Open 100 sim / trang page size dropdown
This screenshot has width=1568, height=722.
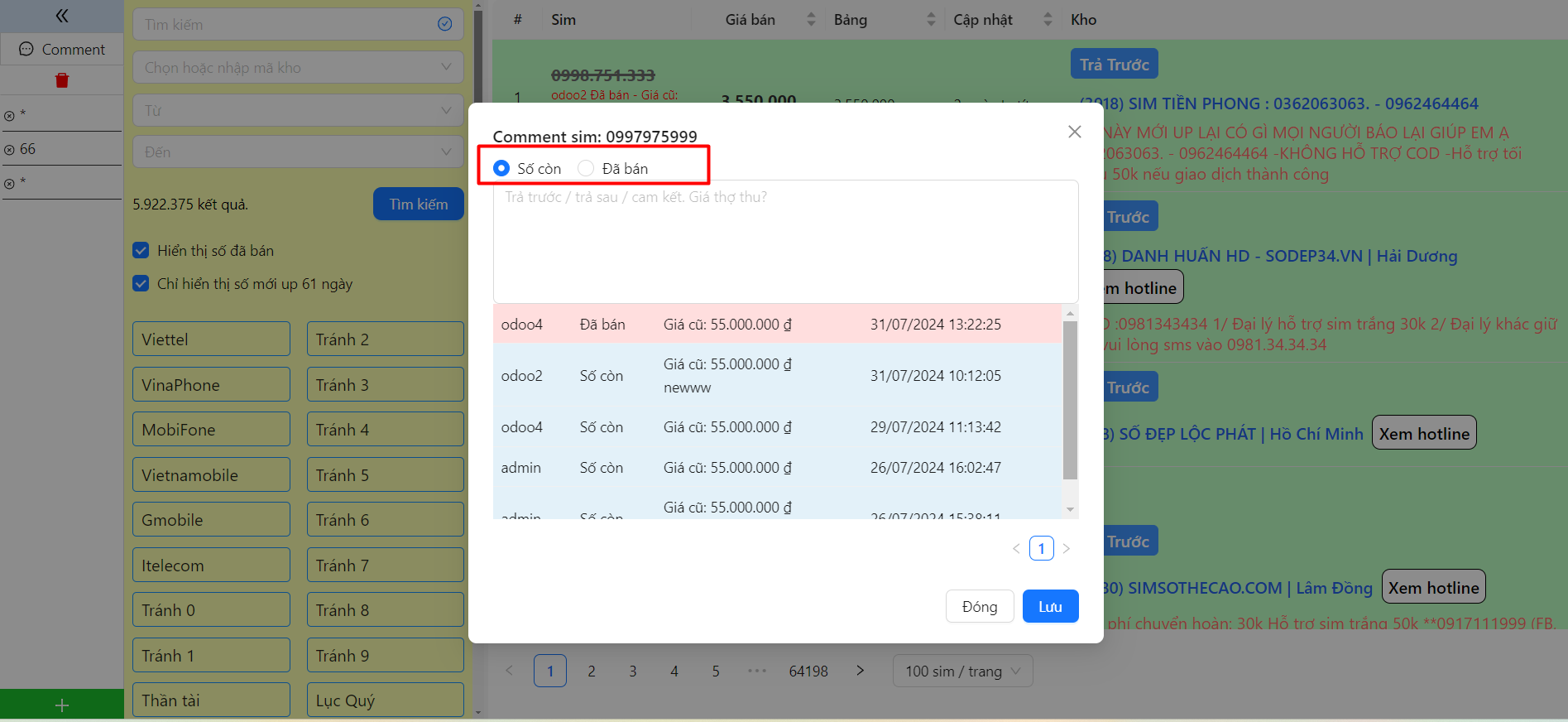962,671
